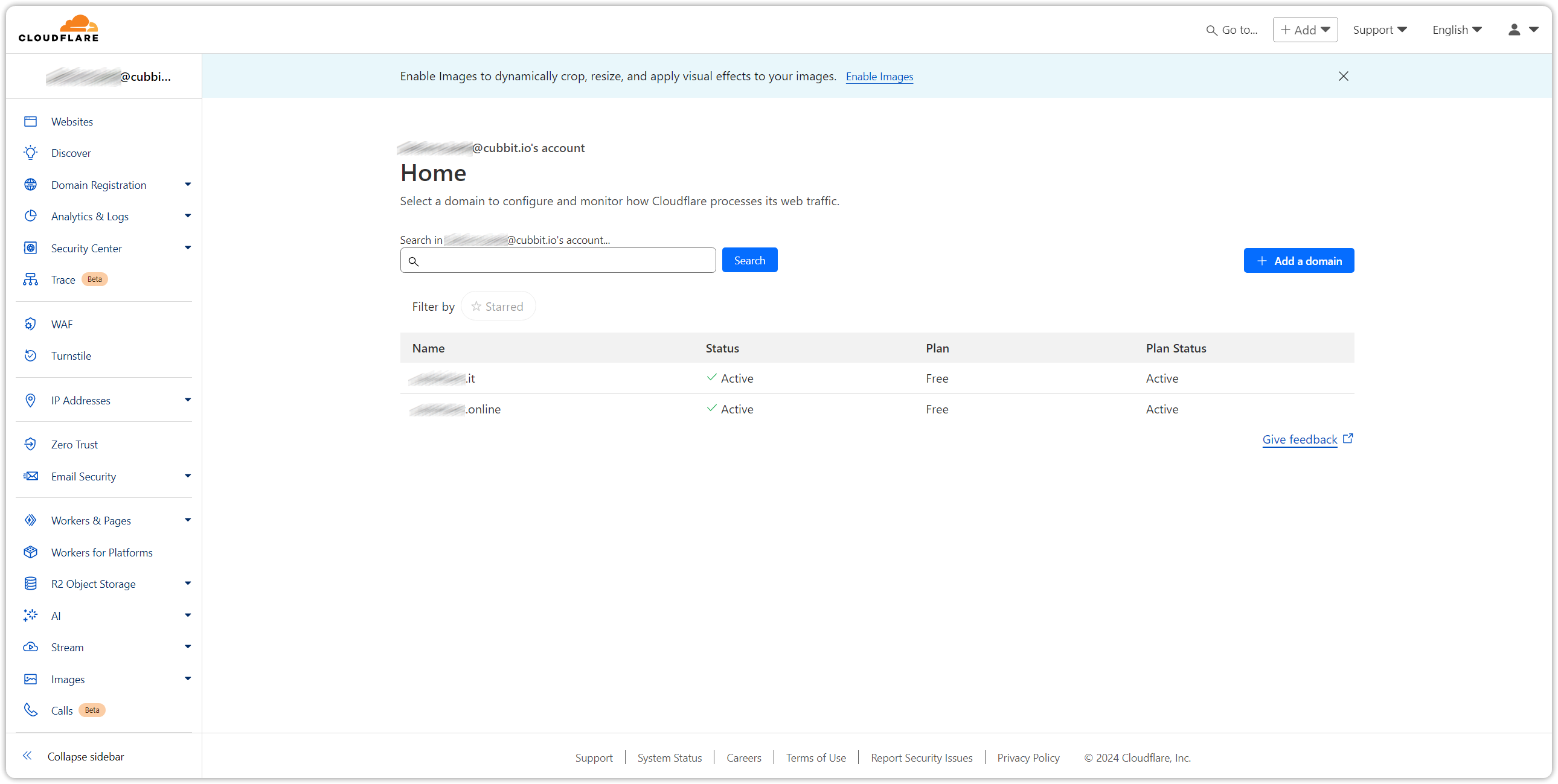Click the domain search input field
The width and height of the screenshot is (1558, 784).
click(x=558, y=261)
